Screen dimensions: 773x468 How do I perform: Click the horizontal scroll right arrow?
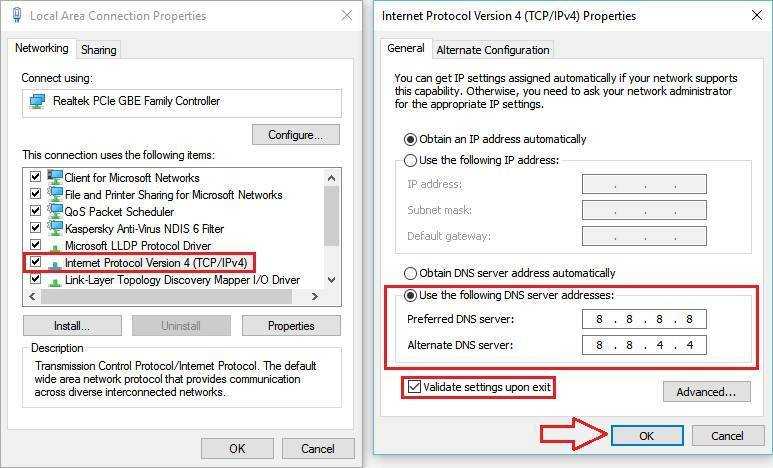point(315,296)
